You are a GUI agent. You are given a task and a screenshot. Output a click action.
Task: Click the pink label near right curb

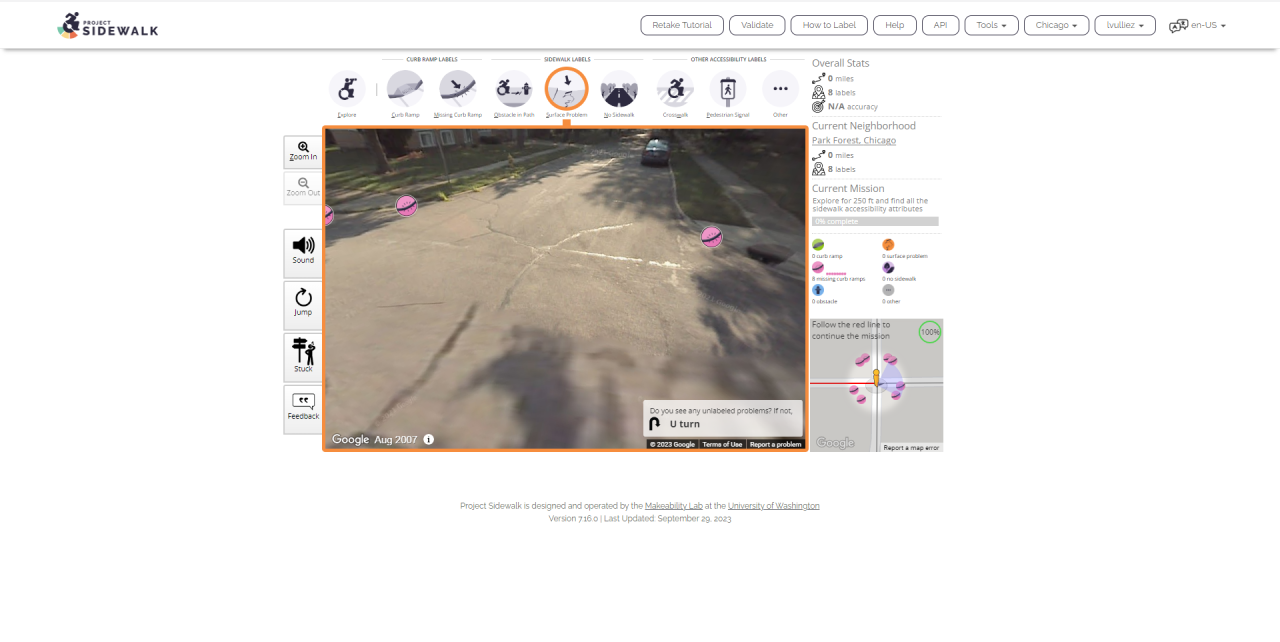711,237
